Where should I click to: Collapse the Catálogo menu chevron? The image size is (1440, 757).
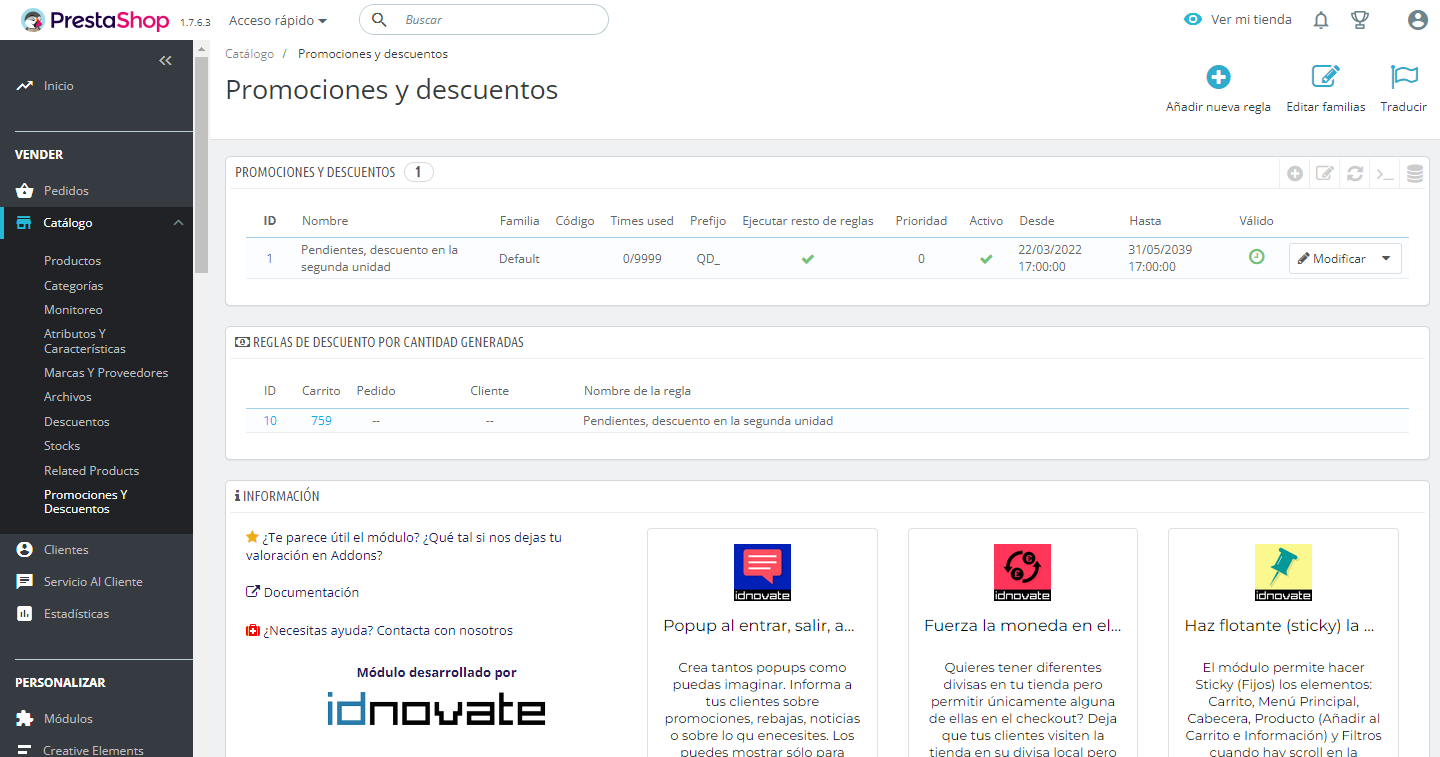coord(178,223)
